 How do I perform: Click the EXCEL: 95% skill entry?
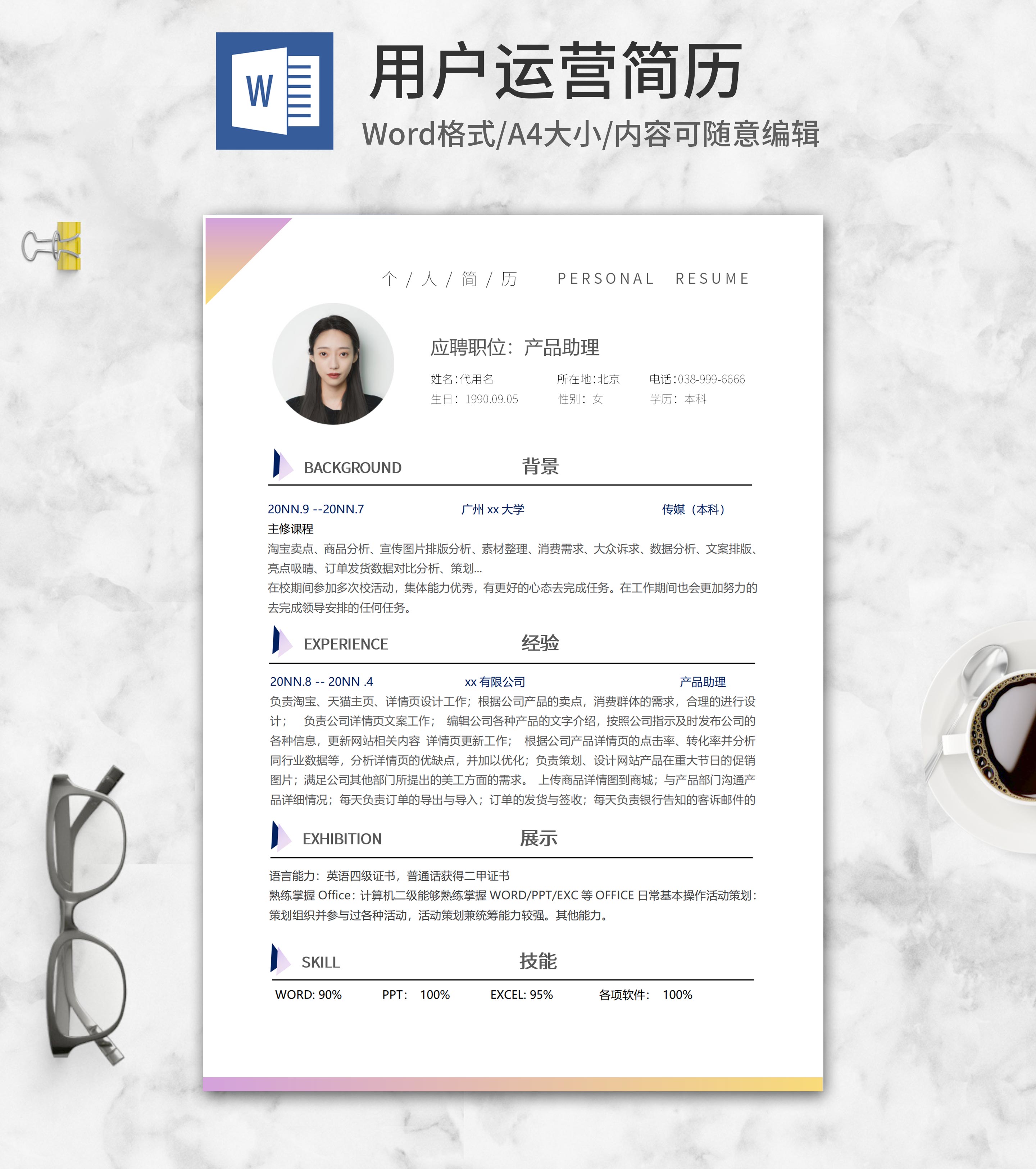click(521, 995)
